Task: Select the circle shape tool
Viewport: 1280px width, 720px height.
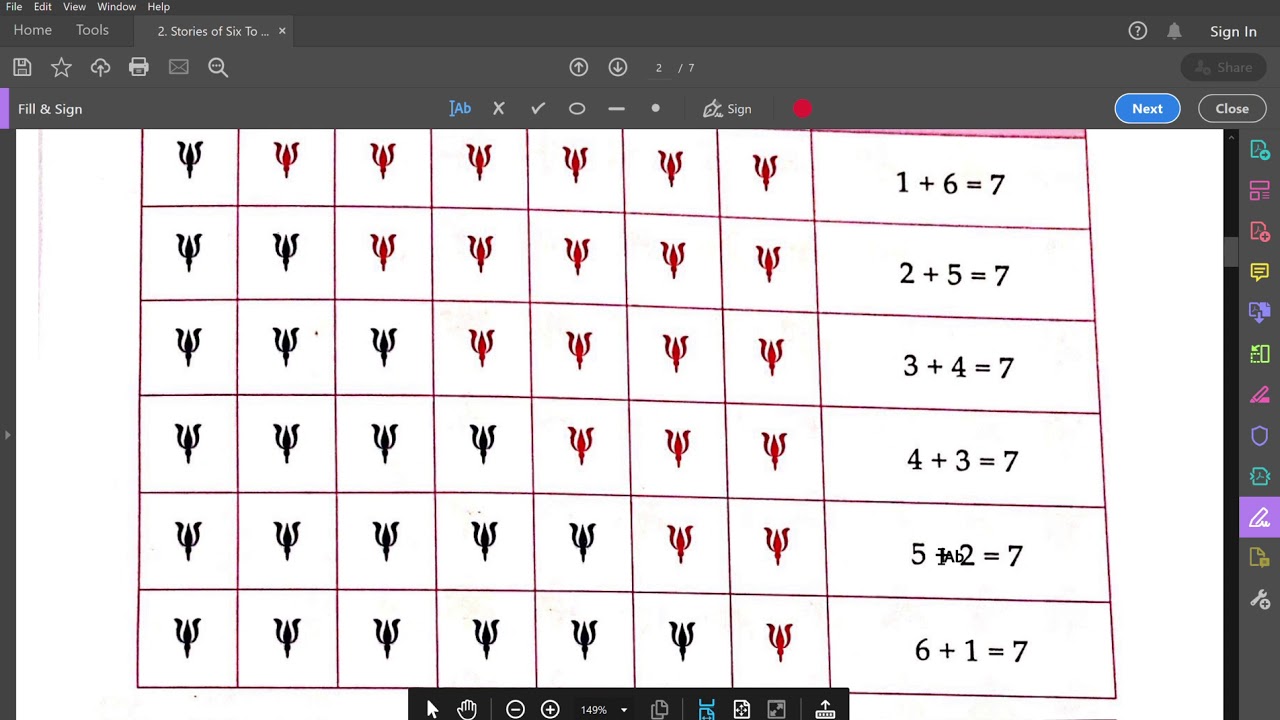Action: click(x=577, y=108)
